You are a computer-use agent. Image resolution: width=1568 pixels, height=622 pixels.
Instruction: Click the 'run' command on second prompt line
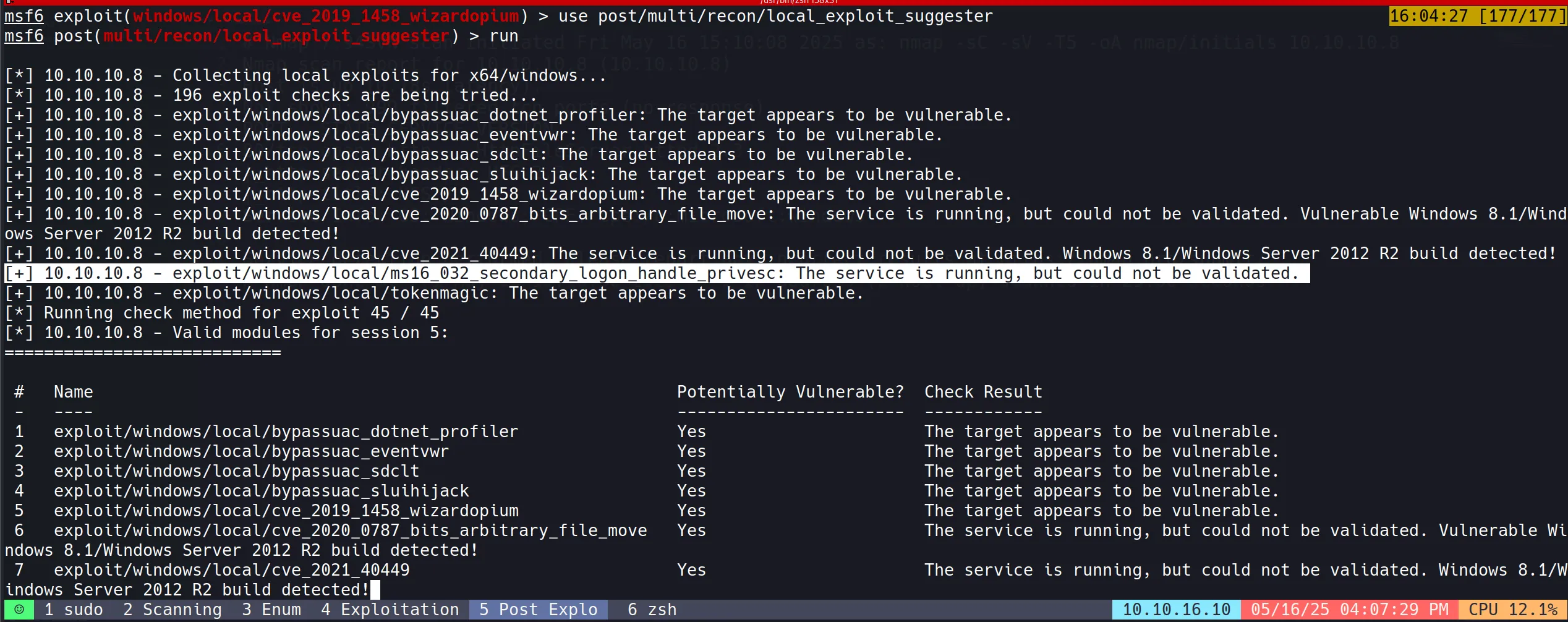click(504, 36)
